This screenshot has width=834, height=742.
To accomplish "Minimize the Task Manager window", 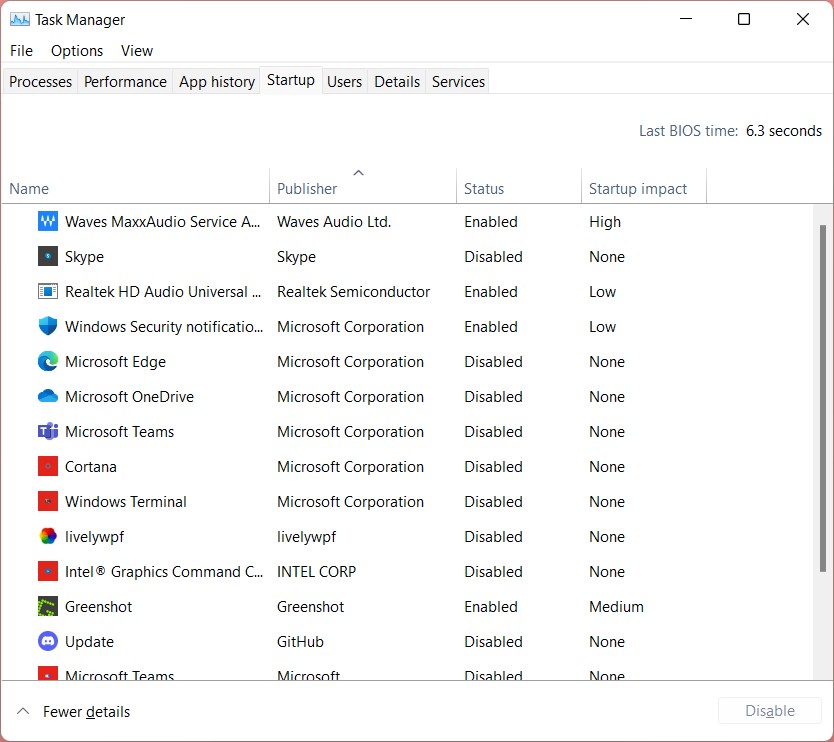I will pyautogui.click(x=686, y=19).
